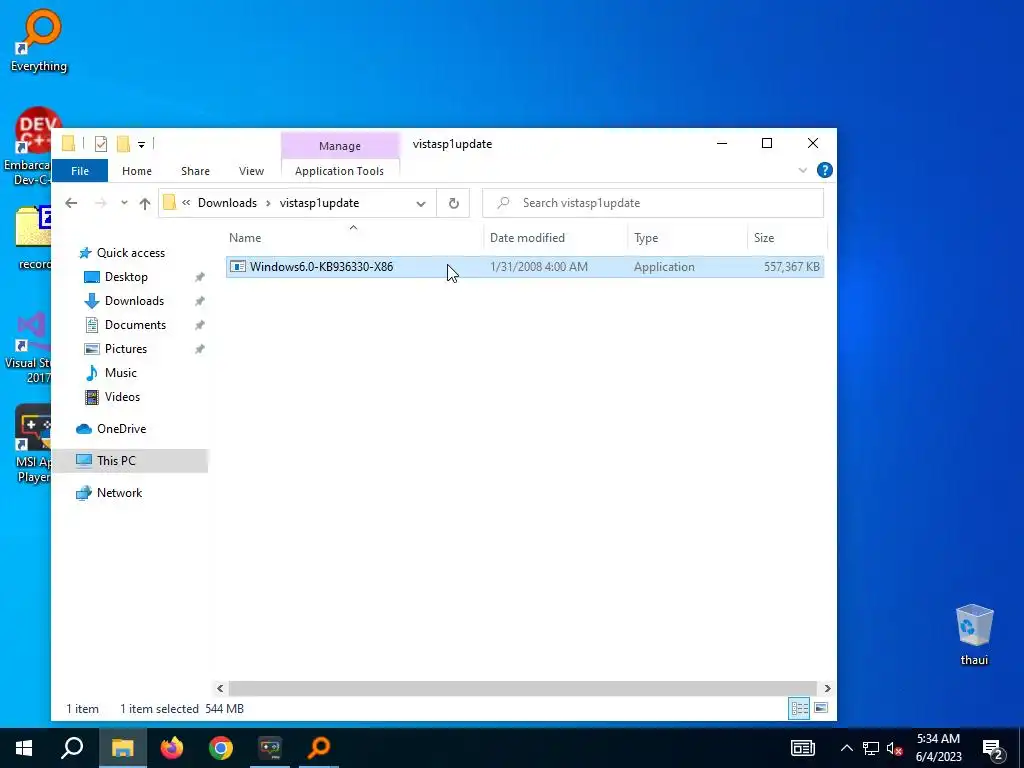Open the Visual Studio 2017 desktop shortcut
Viewport: 1024px width, 768px height.
click(x=27, y=349)
